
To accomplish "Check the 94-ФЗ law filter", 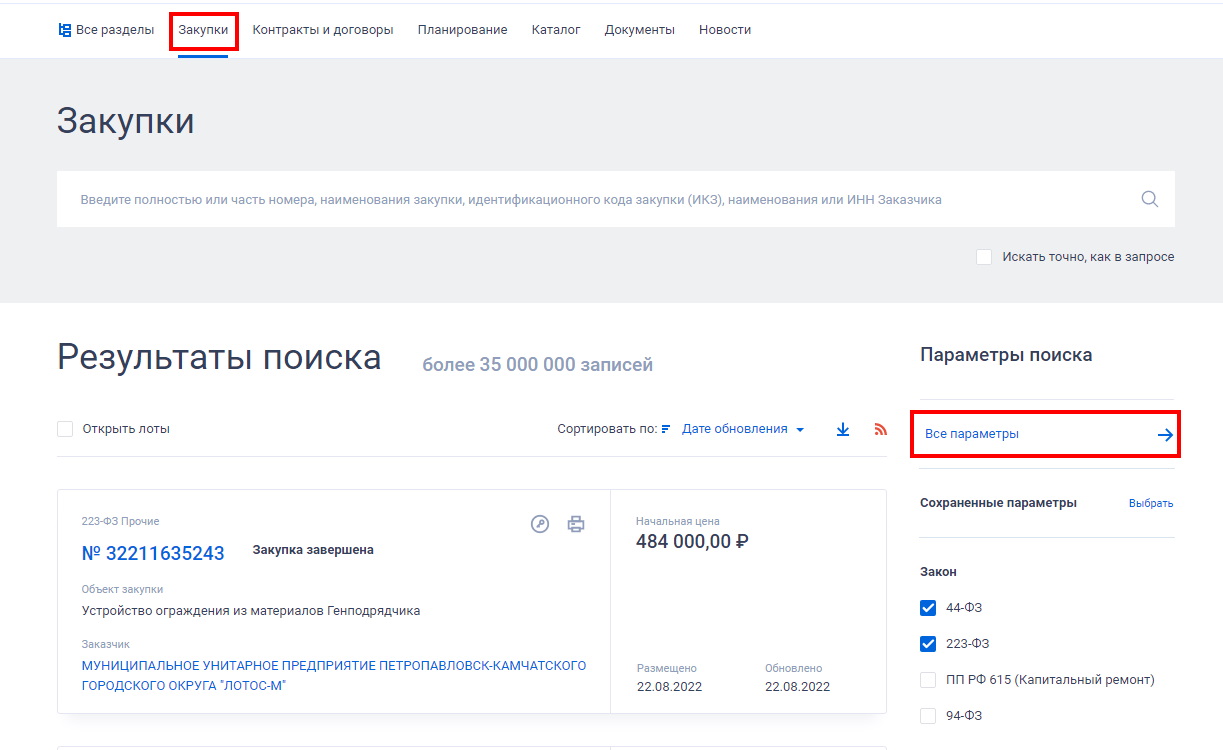I will pos(928,716).
